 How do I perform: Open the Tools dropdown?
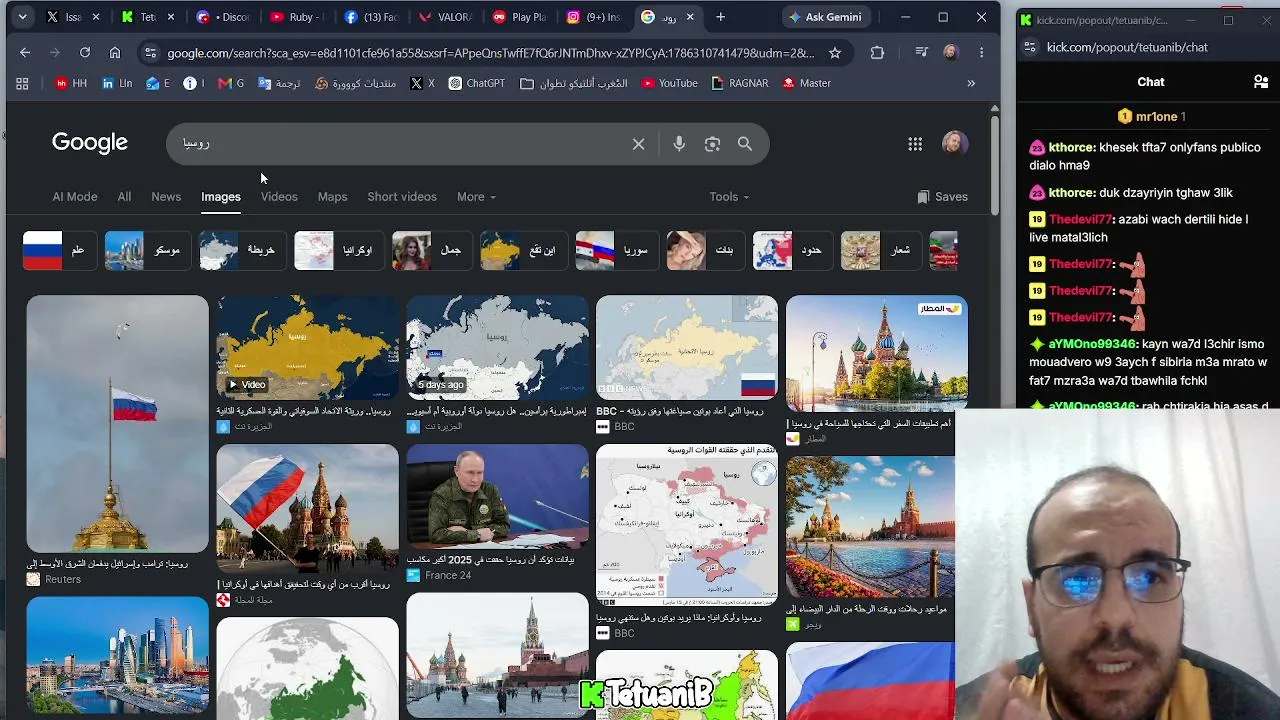(729, 197)
